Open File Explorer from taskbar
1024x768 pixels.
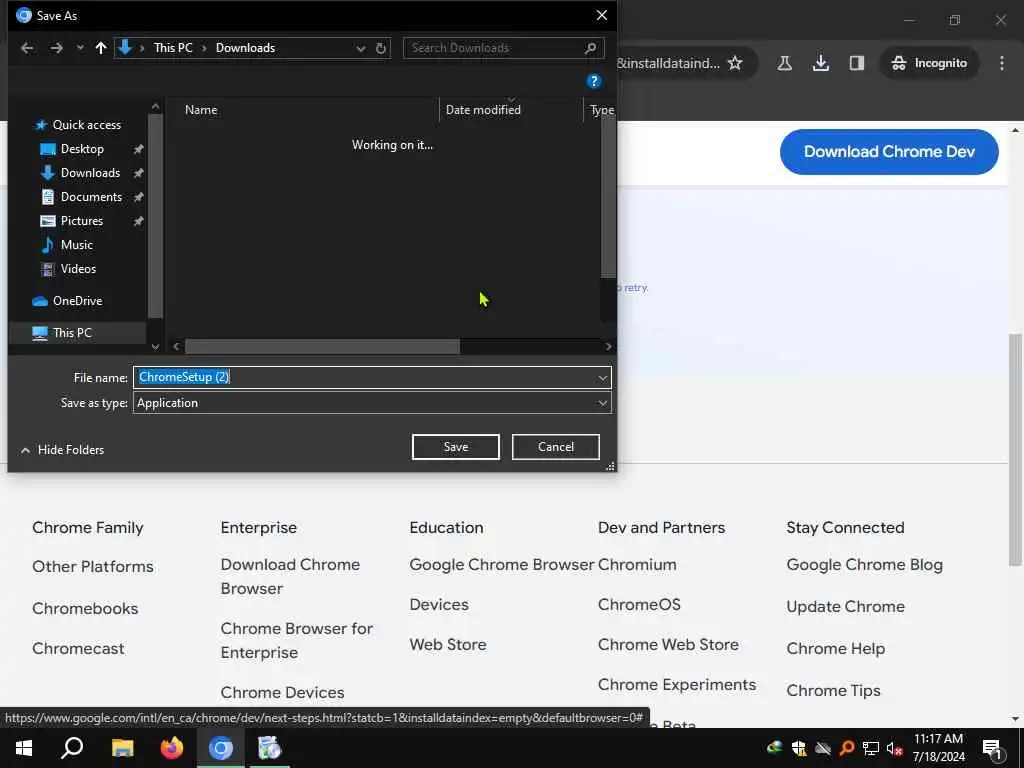pyautogui.click(x=122, y=748)
